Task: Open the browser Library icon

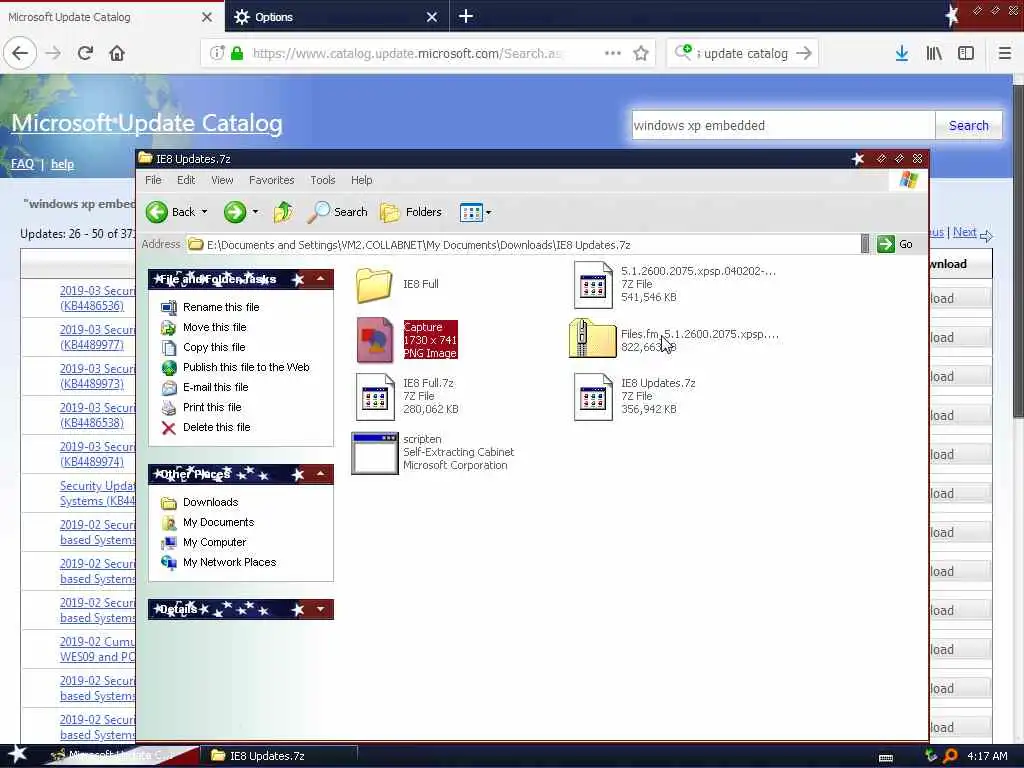Action: pyautogui.click(x=934, y=53)
